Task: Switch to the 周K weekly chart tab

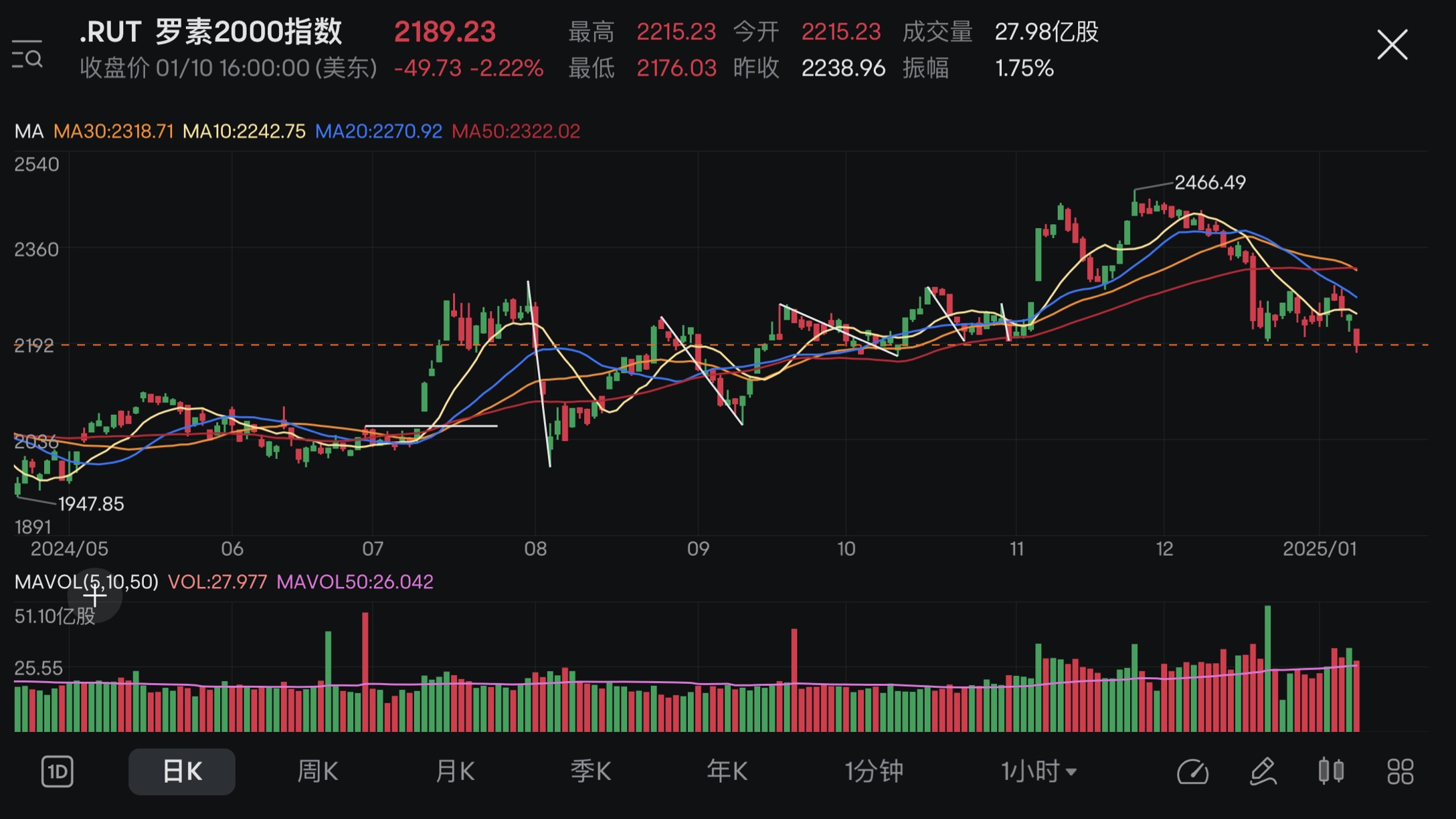Action: click(318, 771)
